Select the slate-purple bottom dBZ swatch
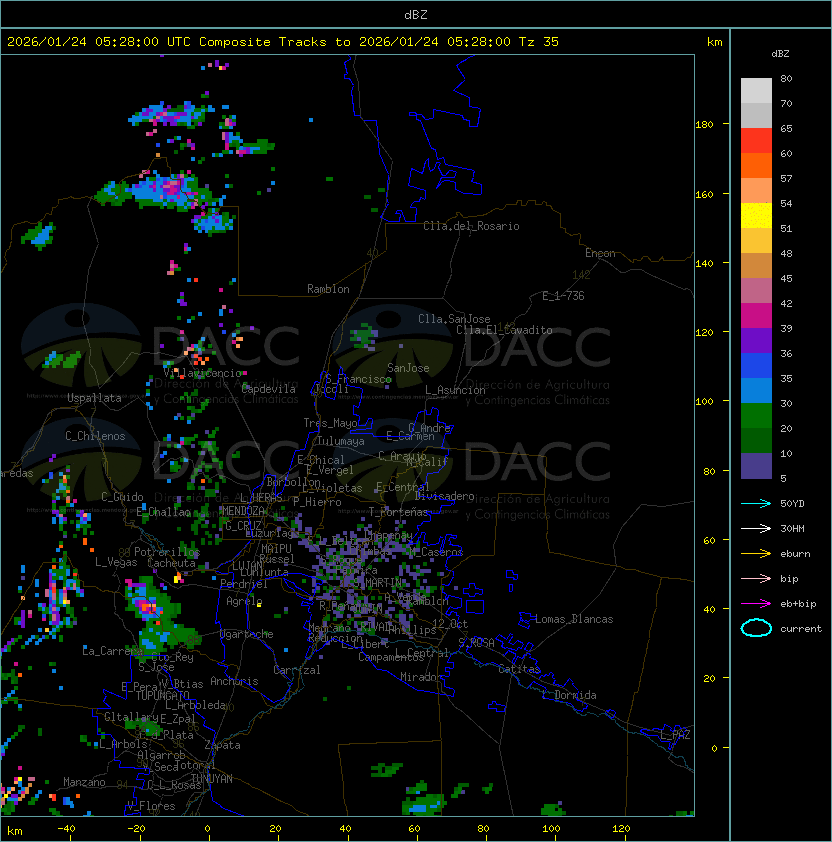Image resolution: width=832 pixels, height=842 pixels. point(756,466)
